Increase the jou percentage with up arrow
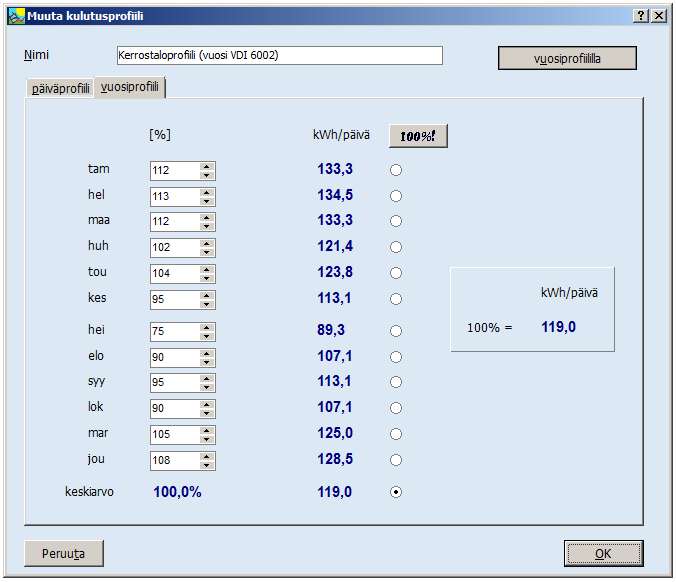 click(x=207, y=457)
